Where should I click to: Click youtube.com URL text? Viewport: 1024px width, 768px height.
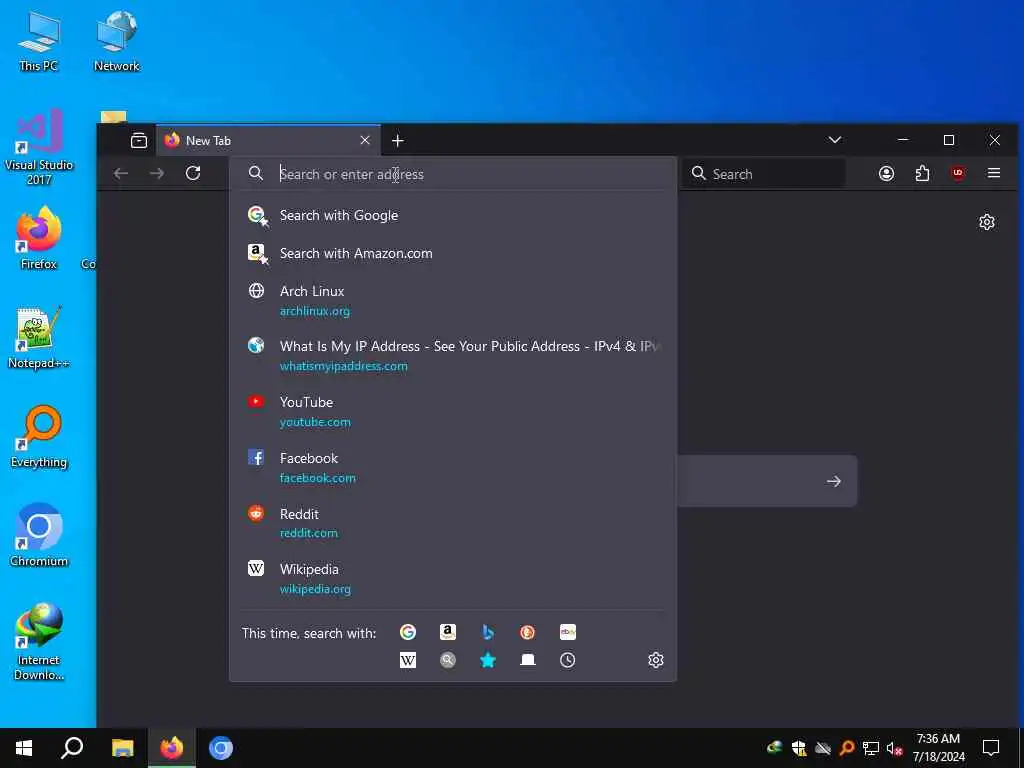[x=315, y=422]
